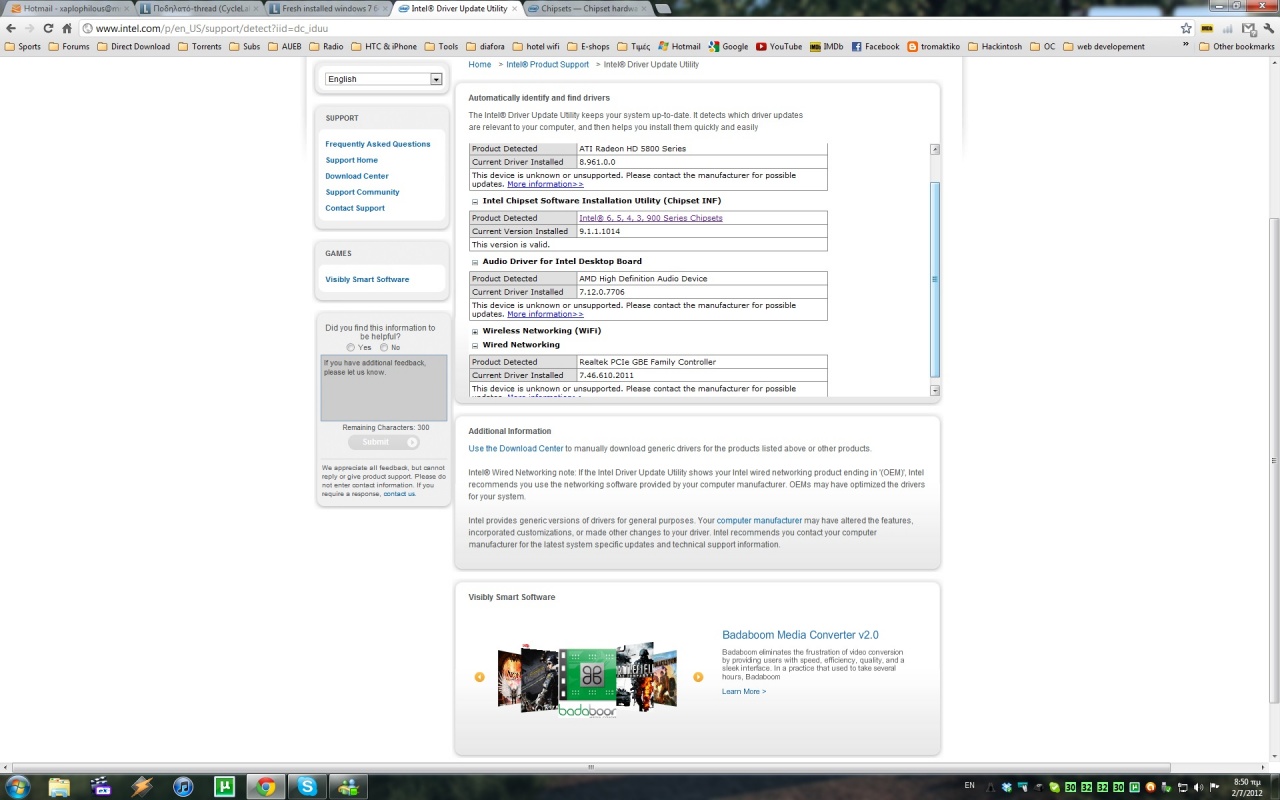Submit the feedback form
The image size is (1280, 800).
pyautogui.click(x=384, y=442)
